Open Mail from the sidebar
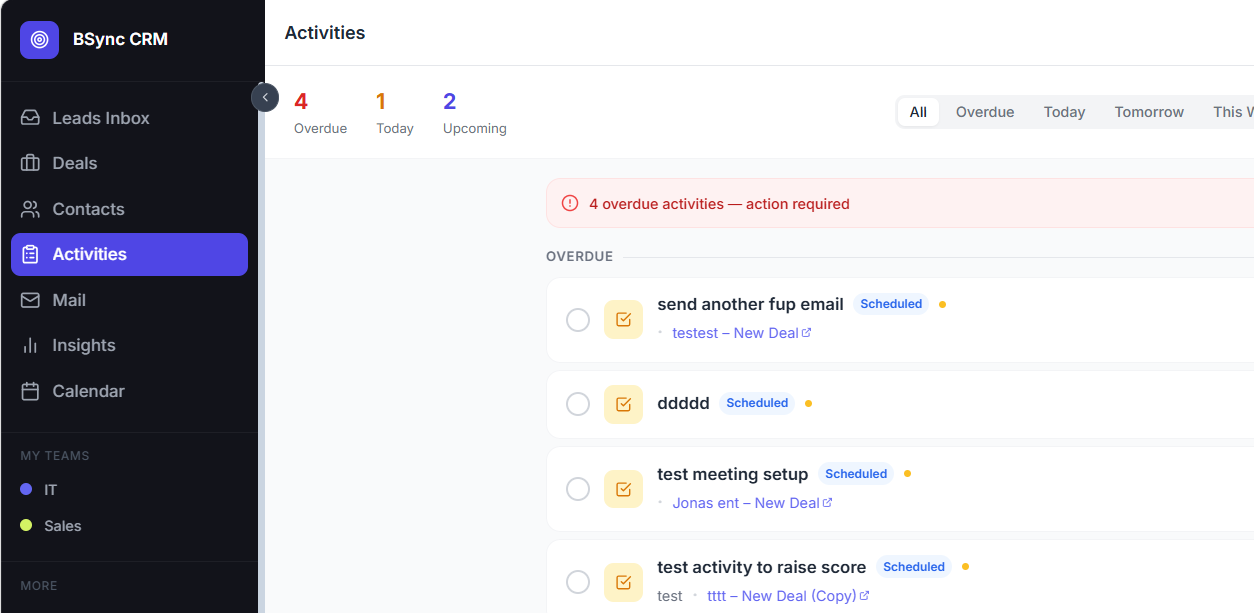This screenshot has height=613, width=1254. (129, 300)
